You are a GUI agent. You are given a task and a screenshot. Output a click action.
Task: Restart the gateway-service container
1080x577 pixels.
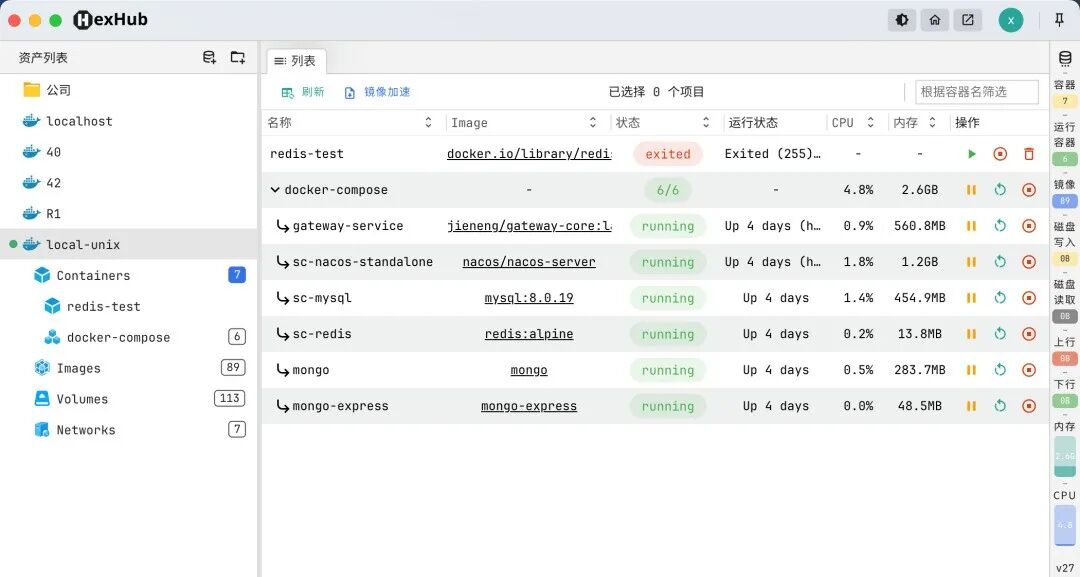(1000, 225)
